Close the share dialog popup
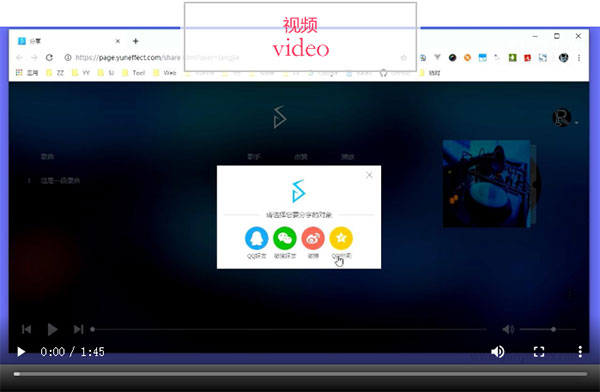Image resolution: width=600 pixels, height=392 pixels. [x=369, y=175]
